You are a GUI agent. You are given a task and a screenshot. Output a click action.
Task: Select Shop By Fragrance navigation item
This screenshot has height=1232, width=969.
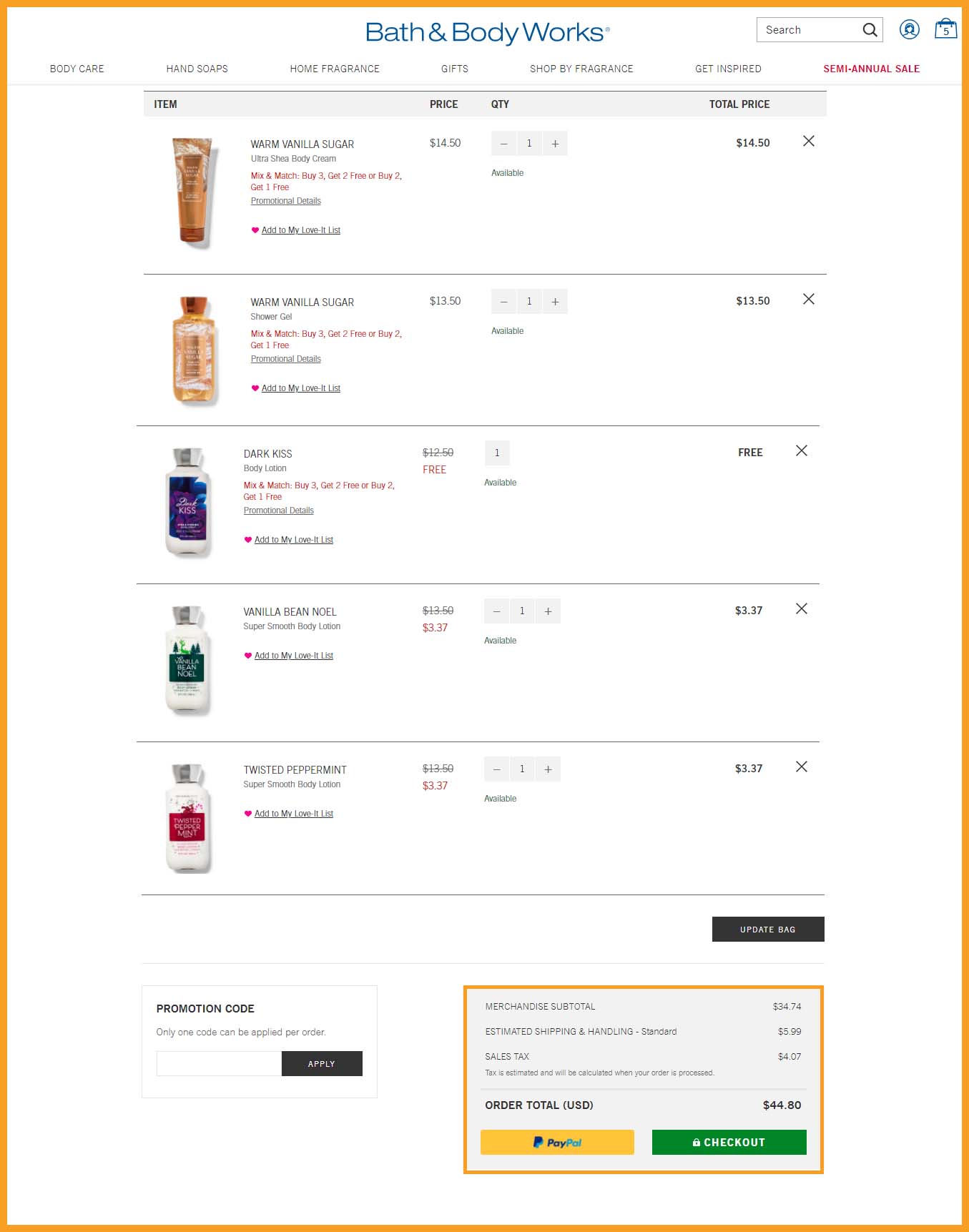tap(581, 69)
